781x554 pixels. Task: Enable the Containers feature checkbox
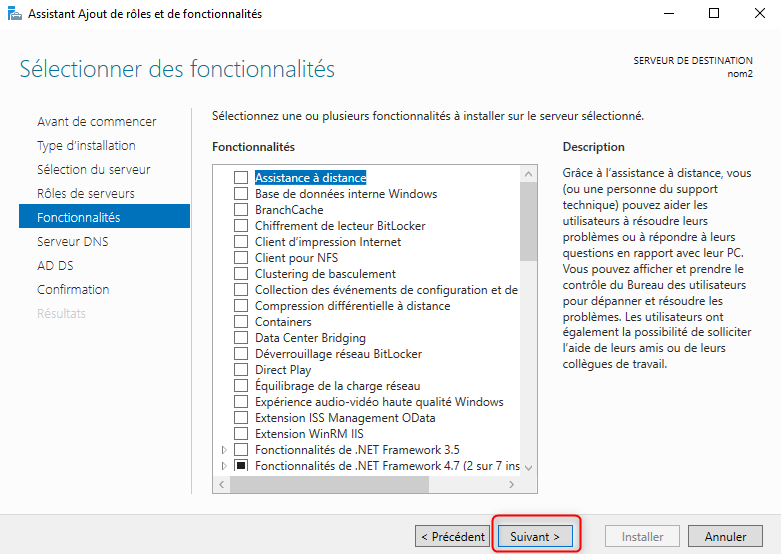point(241,322)
